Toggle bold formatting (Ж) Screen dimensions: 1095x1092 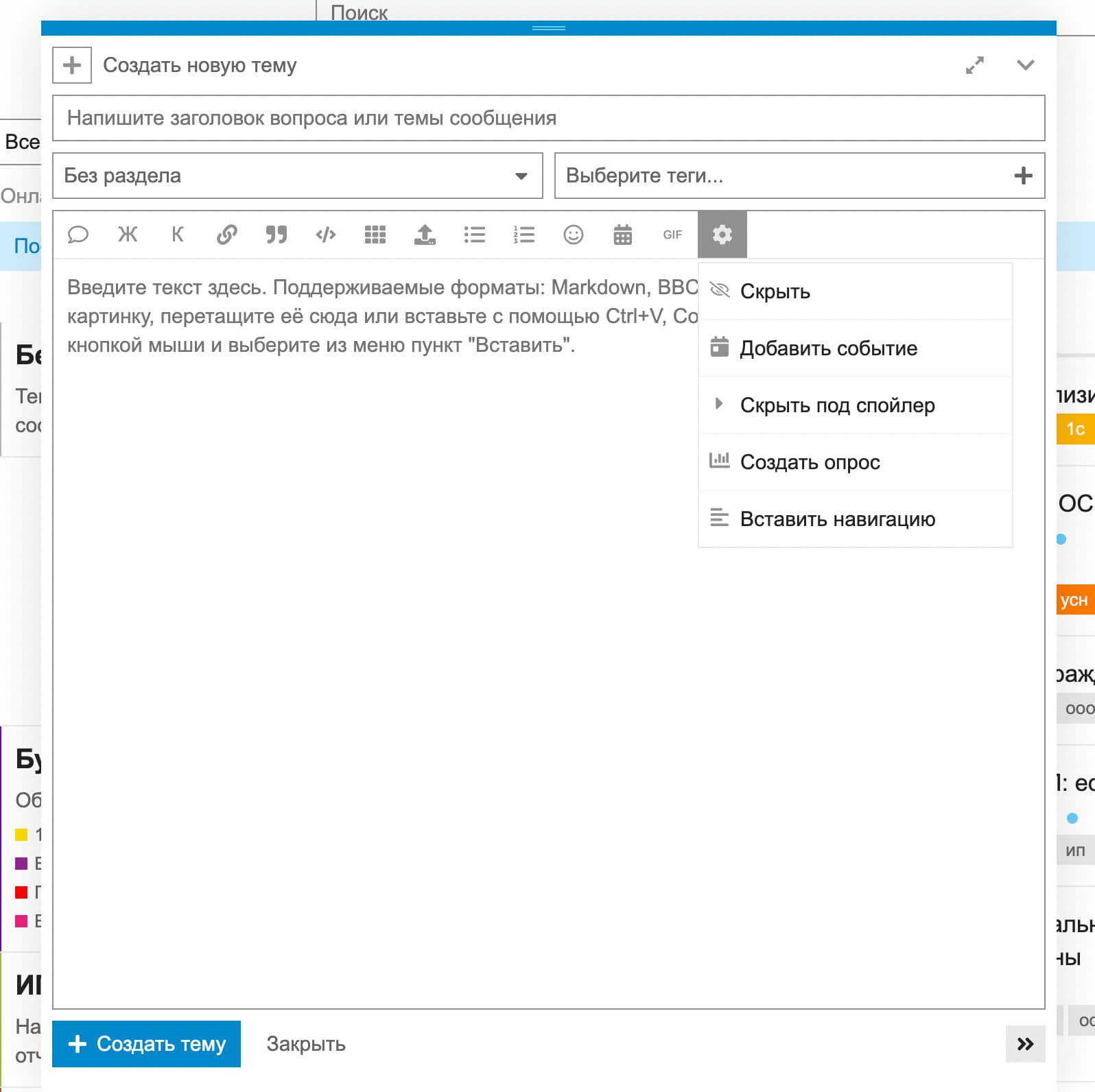[x=128, y=235]
